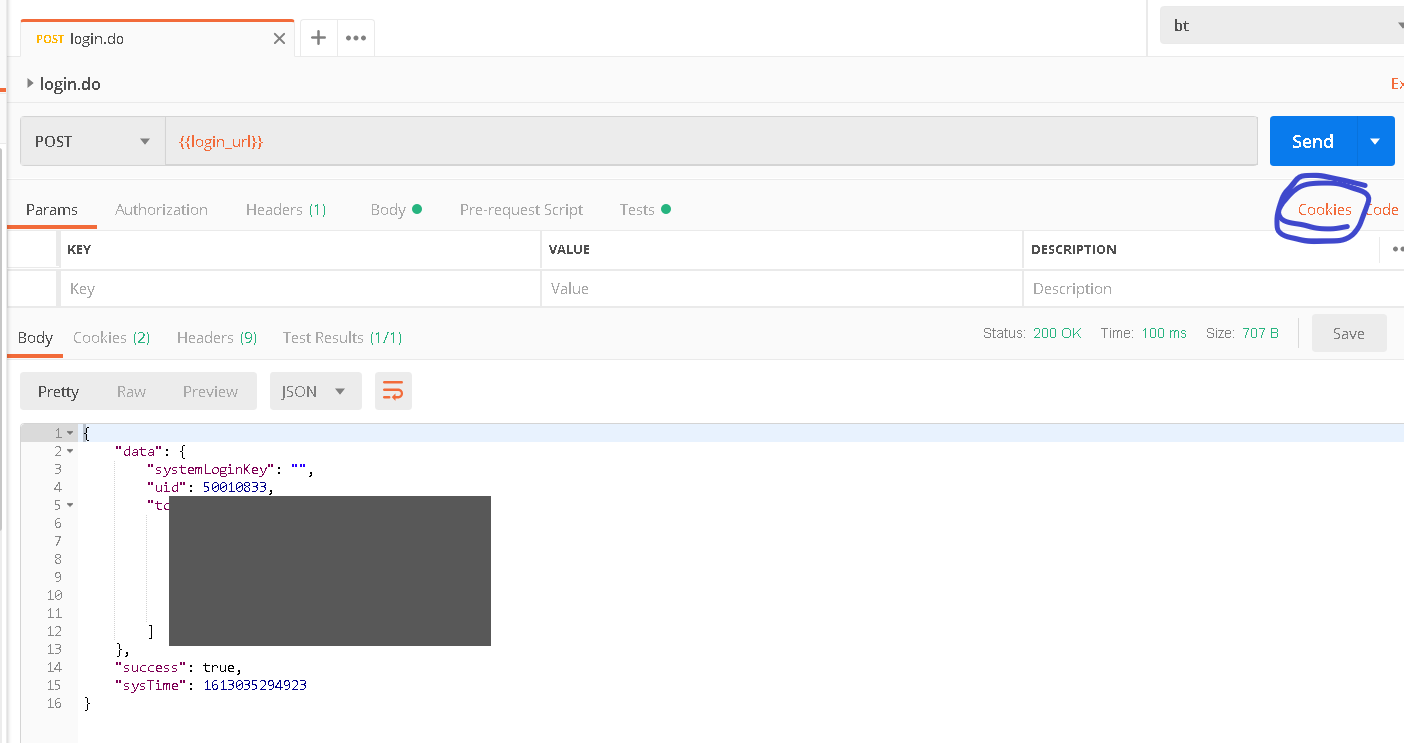Toggle text wrapping in the response viewer
Image resolution: width=1404 pixels, height=743 pixels.
click(x=392, y=390)
